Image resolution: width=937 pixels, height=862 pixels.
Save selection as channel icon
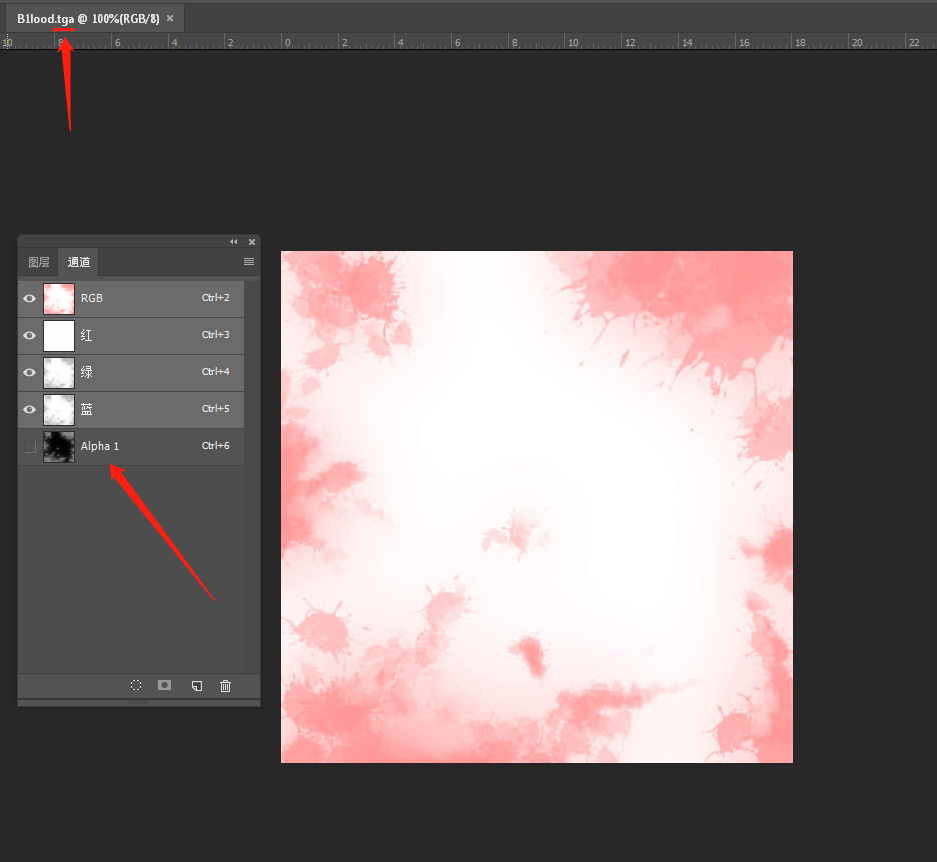(164, 685)
